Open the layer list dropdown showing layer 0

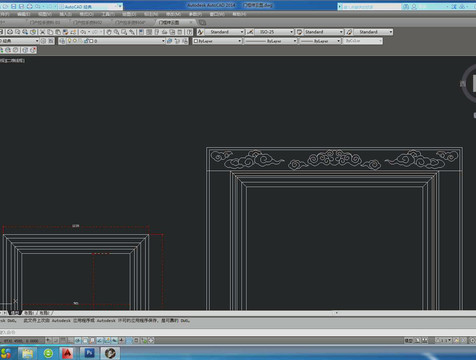112,41
